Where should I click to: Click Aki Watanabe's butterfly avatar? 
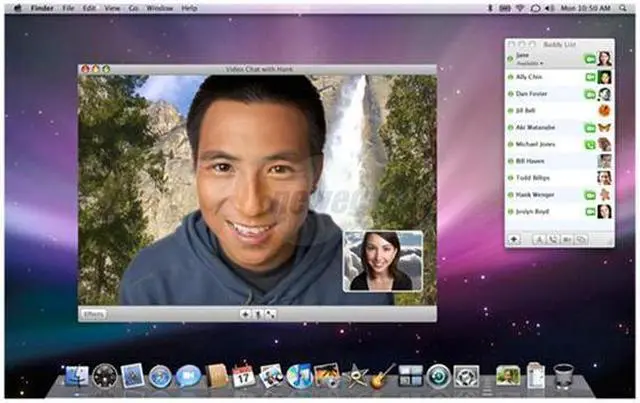point(604,127)
